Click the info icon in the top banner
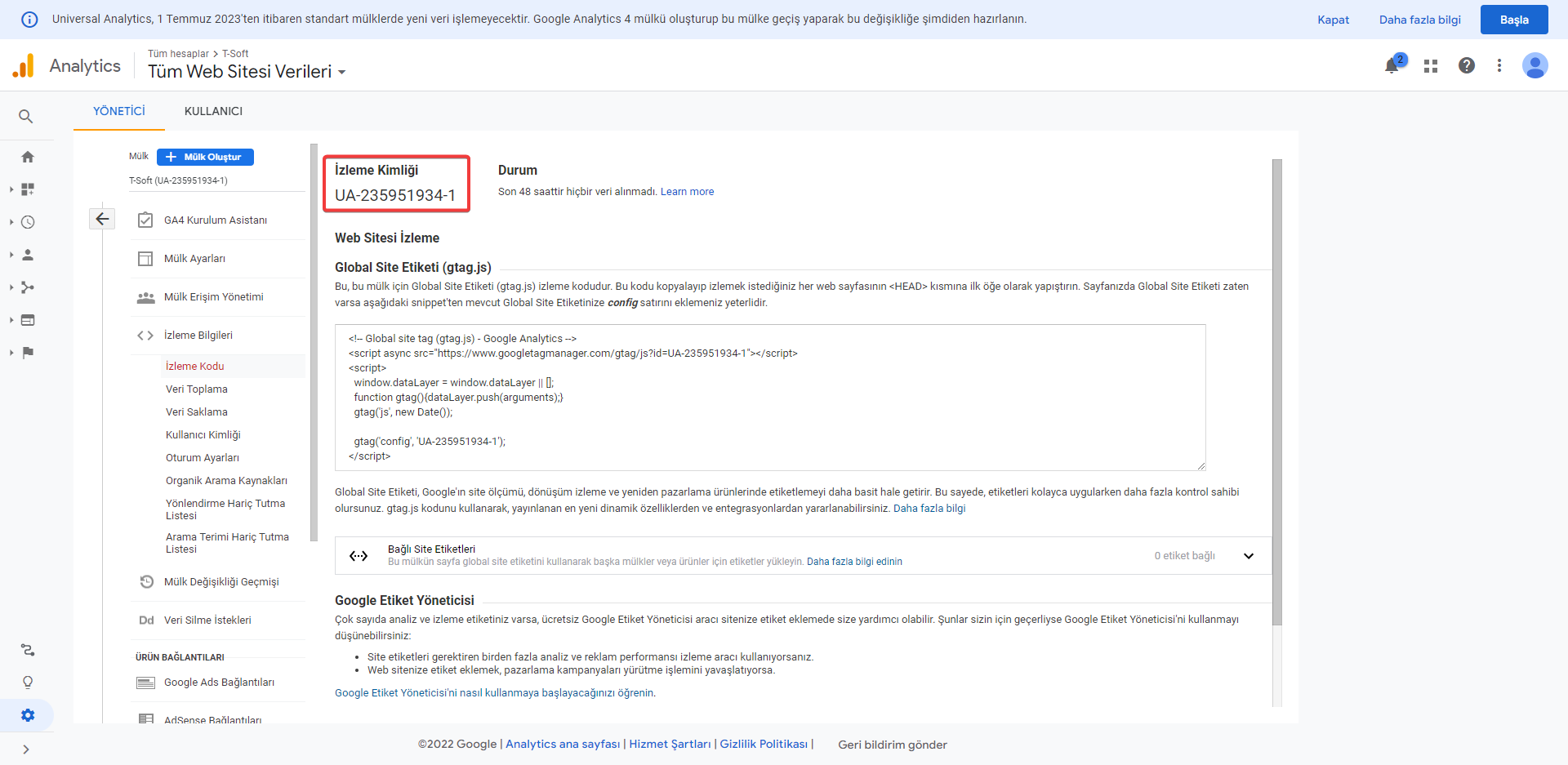The height and width of the screenshot is (765, 1568). coord(29,20)
